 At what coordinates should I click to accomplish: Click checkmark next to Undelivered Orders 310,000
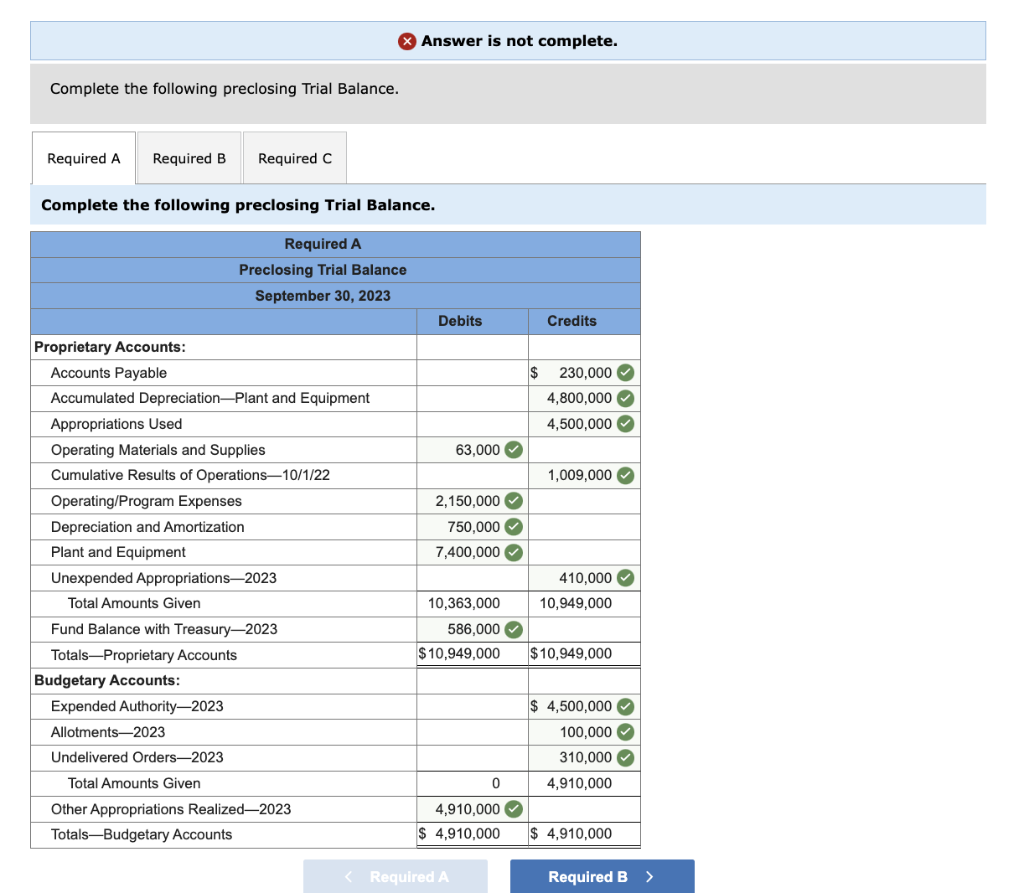point(626,757)
